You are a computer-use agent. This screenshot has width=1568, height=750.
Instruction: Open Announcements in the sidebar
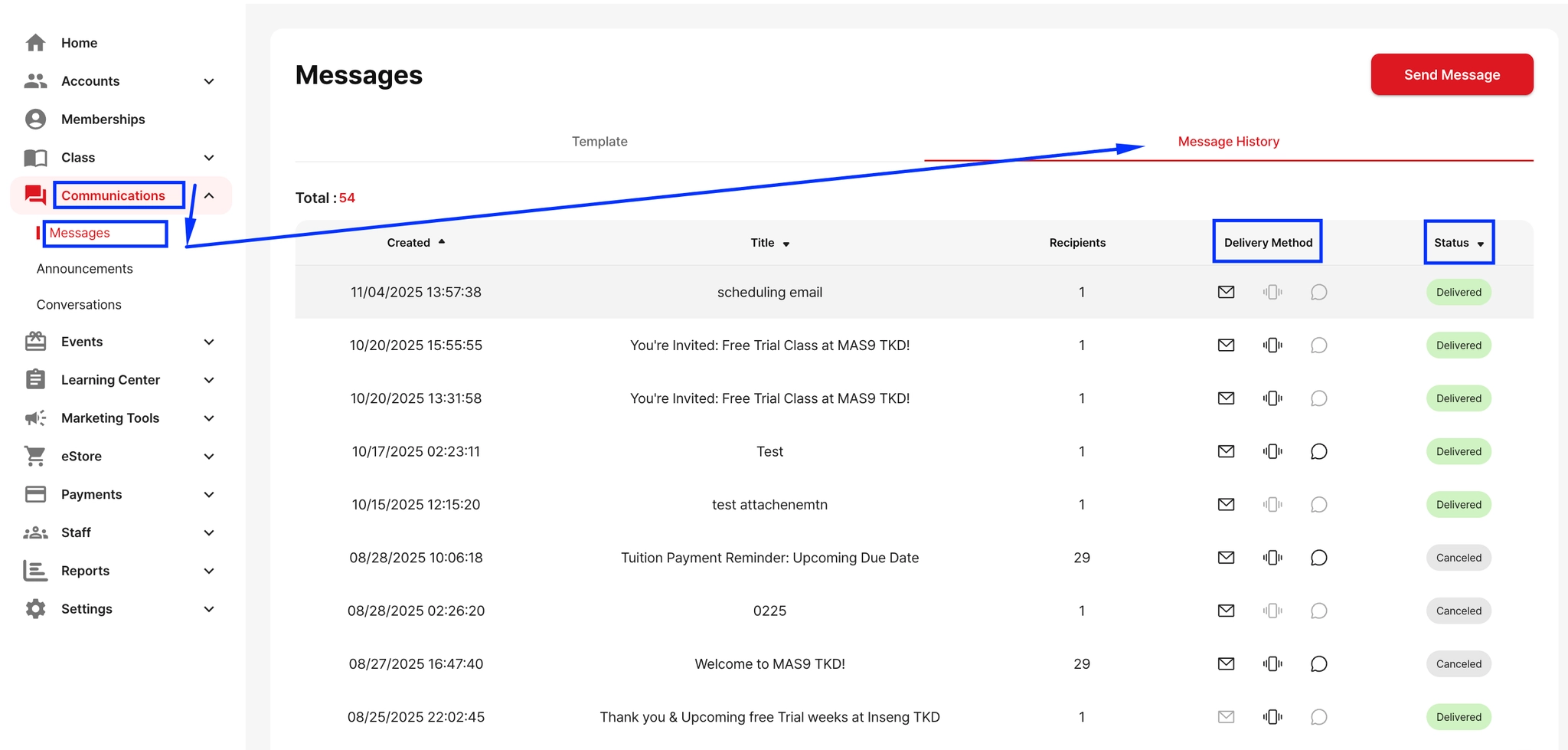[85, 269]
